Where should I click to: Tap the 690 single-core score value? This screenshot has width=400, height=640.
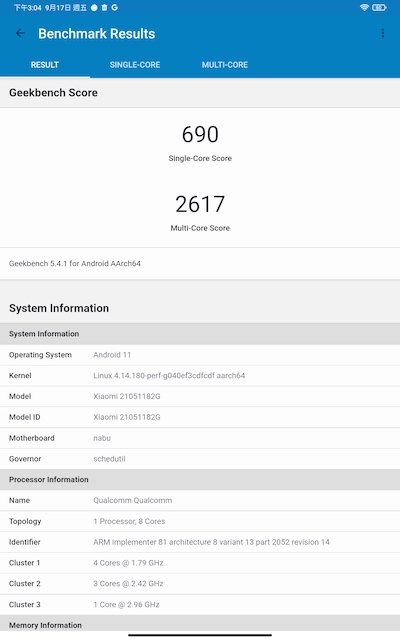tap(200, 134)
